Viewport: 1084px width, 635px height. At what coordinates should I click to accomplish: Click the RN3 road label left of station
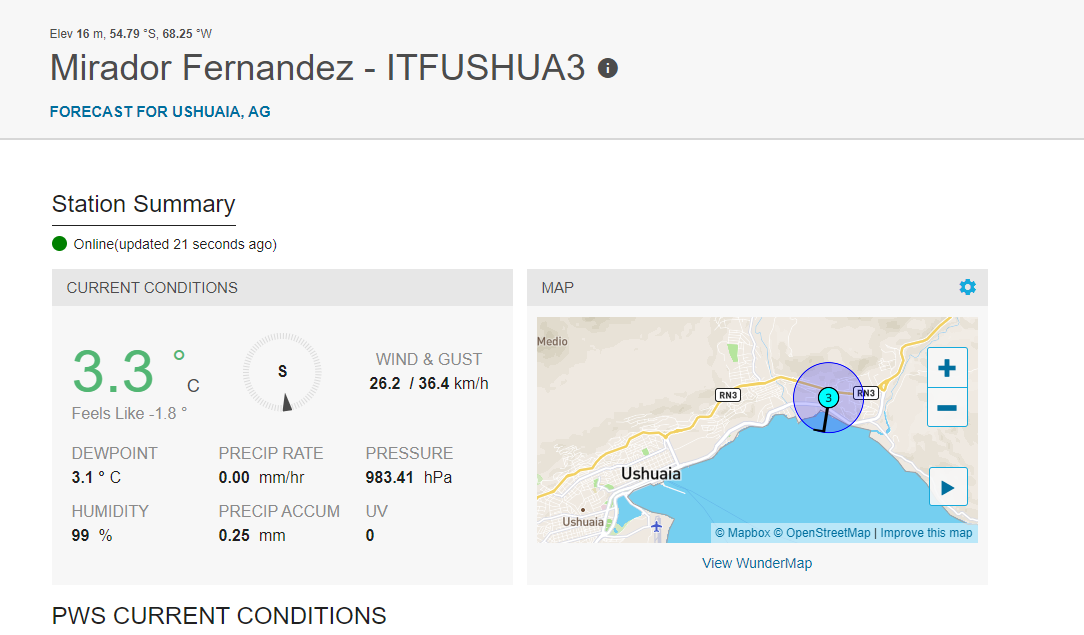coord(728,395)
